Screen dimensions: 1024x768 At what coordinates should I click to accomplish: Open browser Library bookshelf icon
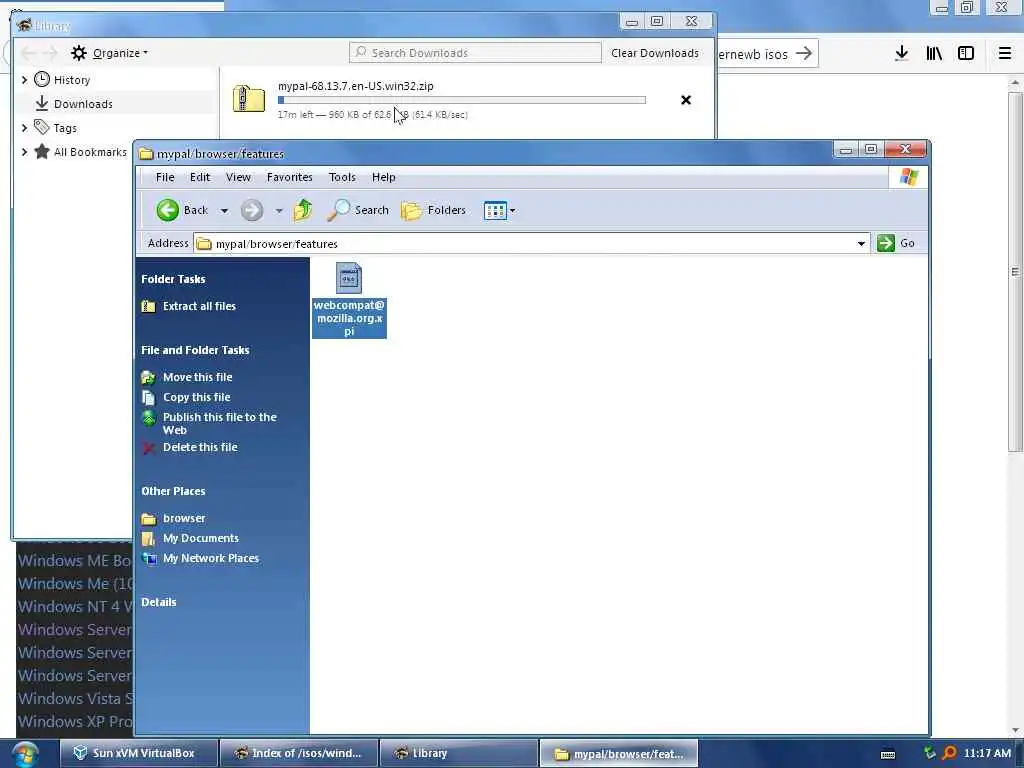(934, 54)
